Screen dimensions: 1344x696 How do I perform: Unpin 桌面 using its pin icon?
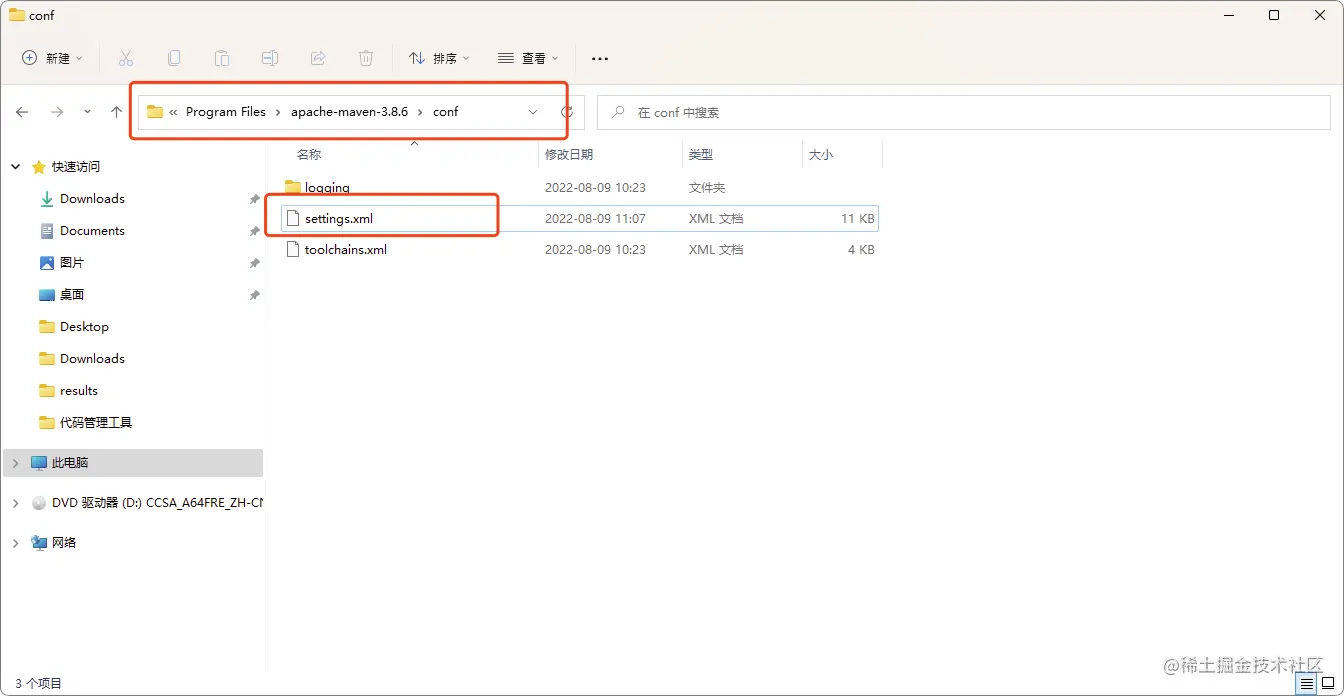(255, 295)
